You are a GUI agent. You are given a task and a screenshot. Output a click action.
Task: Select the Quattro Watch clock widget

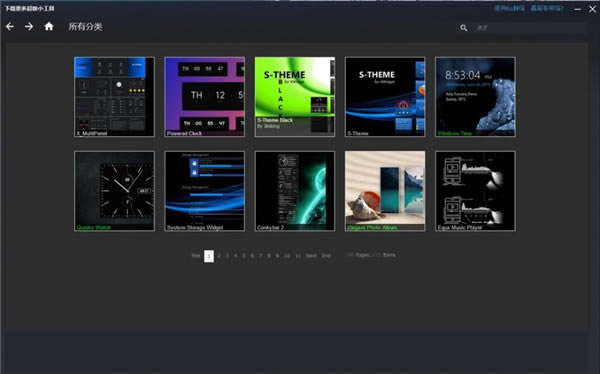(x=114, y=191)
